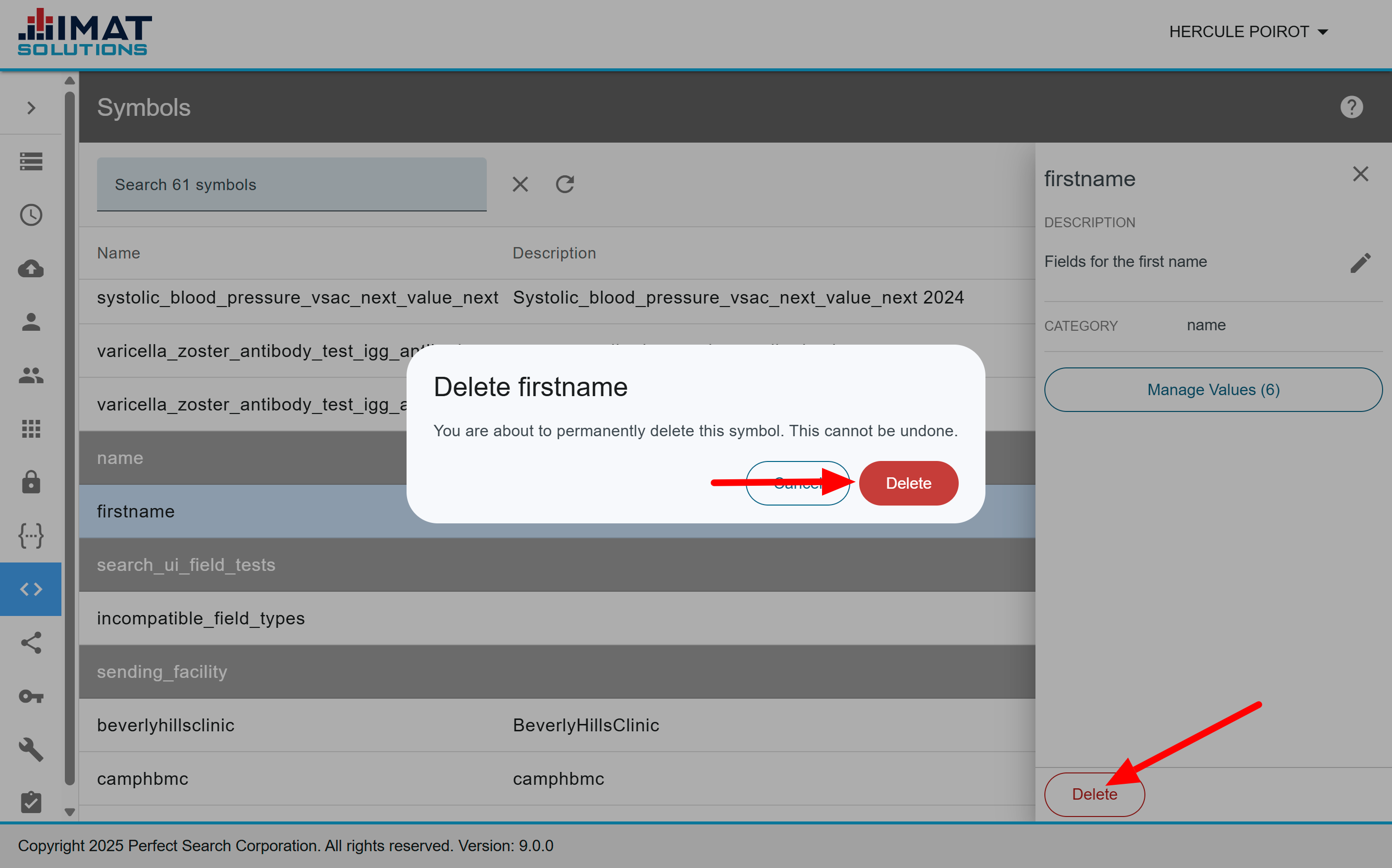The image size is (1392, 868).
Task: Open the clipboard check icon in sidebar
Action: (31, 802)
